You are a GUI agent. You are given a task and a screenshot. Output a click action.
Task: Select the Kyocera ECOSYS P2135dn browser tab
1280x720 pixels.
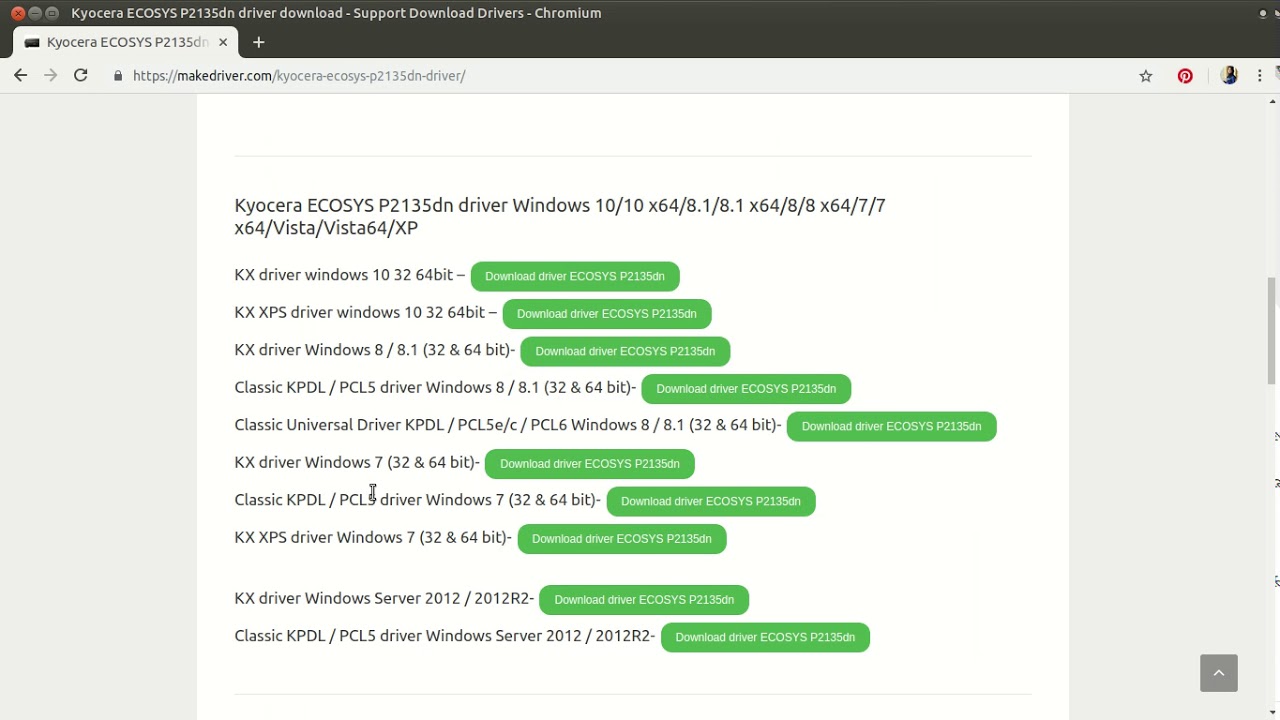[126, 42]
